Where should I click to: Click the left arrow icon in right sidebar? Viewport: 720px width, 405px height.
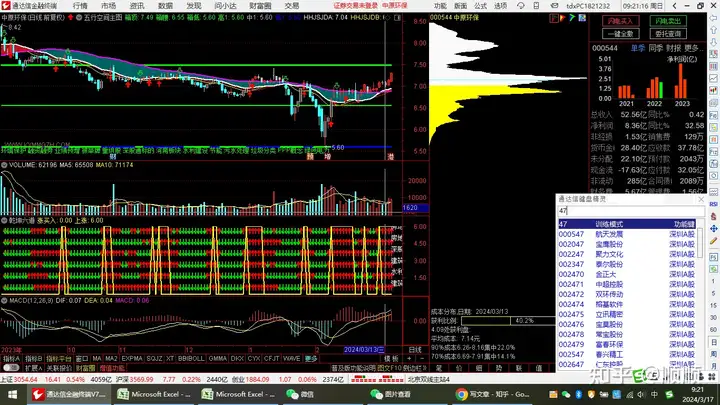[713, 18]
